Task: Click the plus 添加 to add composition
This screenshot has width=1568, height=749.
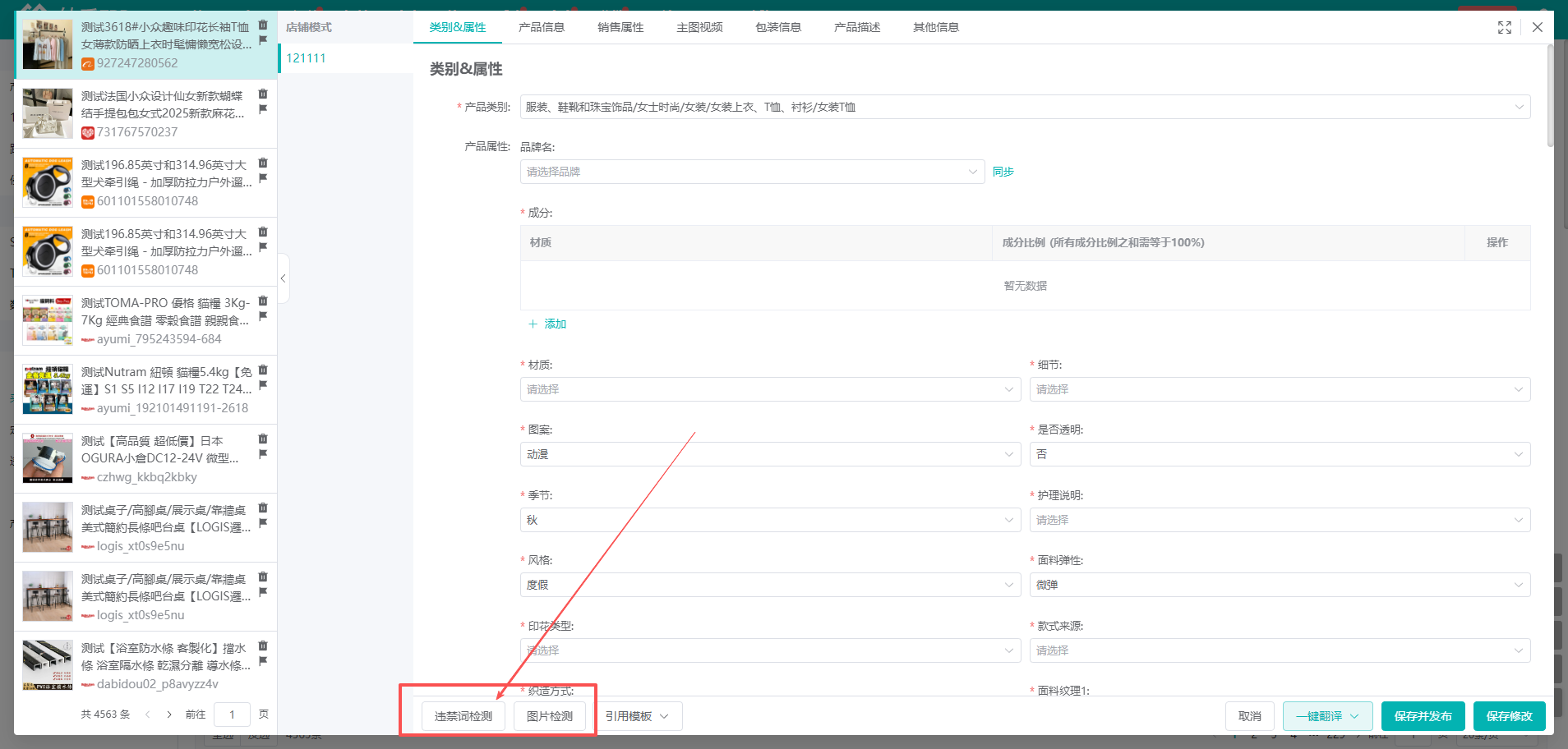Action: 547,324
